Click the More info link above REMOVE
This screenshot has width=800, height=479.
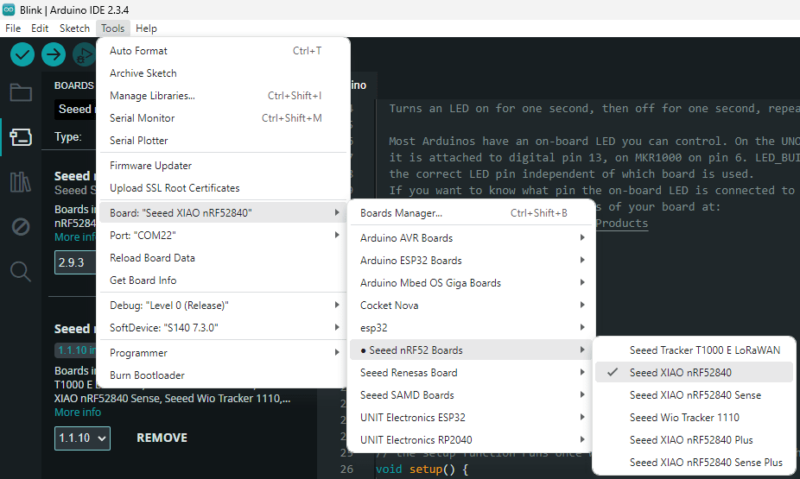coord(77,412)
